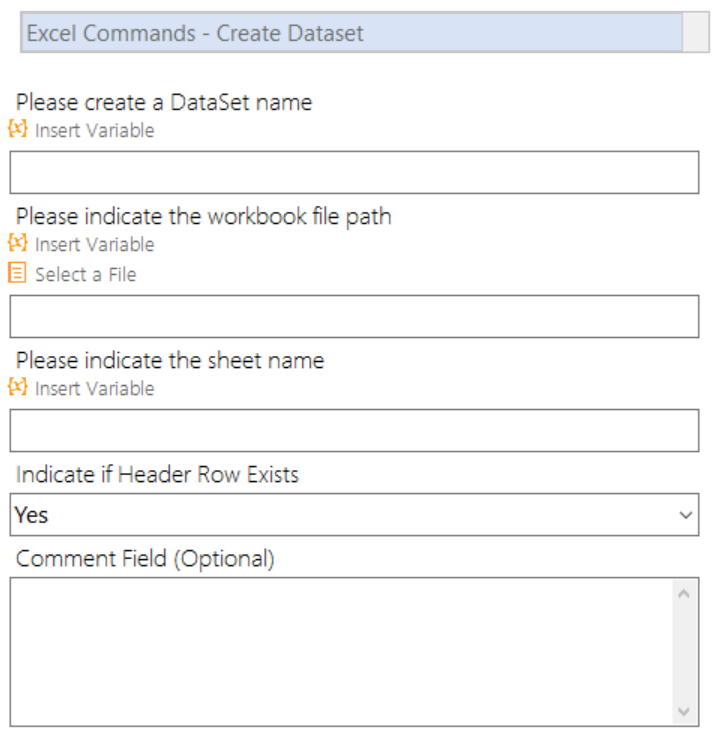
Task: Focus the DataSet name input field
Action: tap(354, 172)
